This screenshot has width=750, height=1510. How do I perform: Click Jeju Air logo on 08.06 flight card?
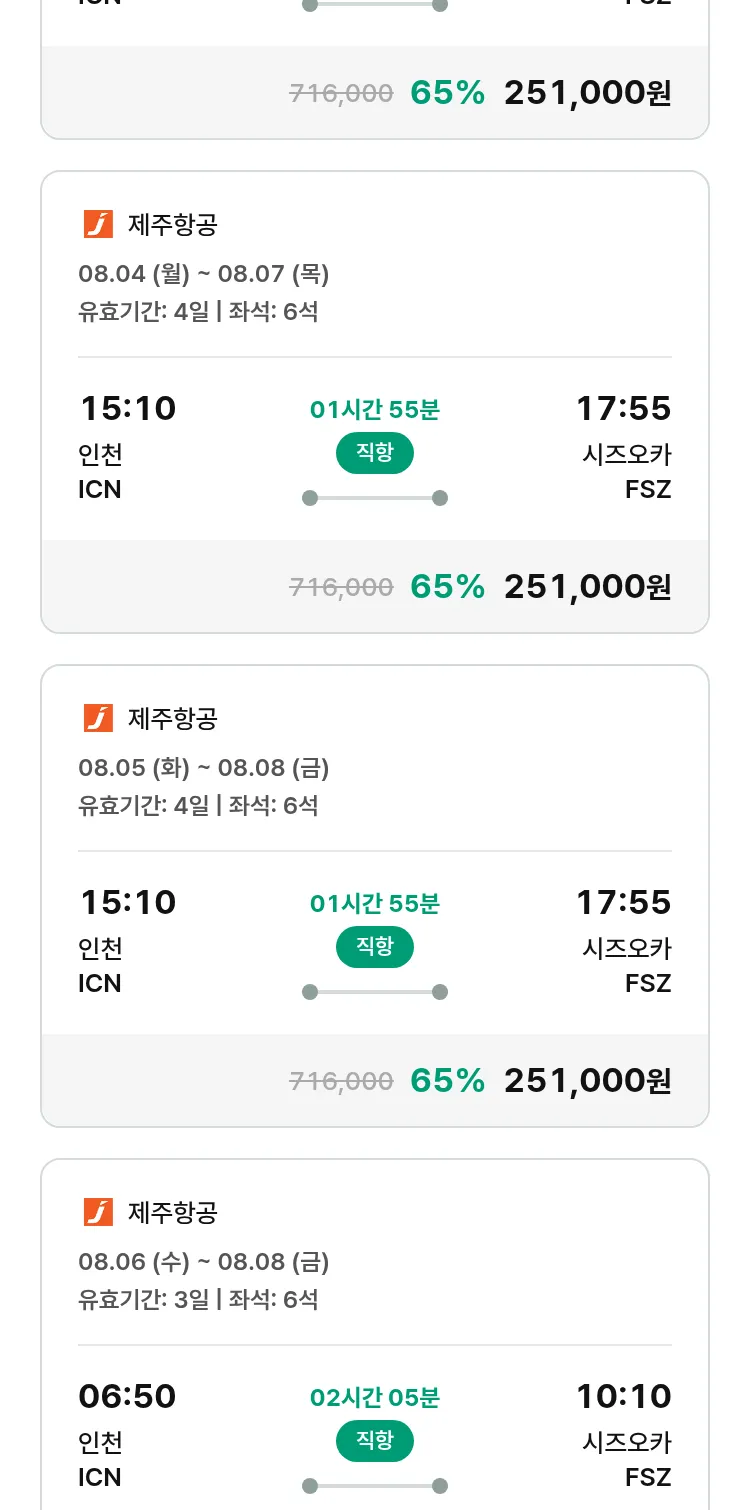tap(98, 1212)
